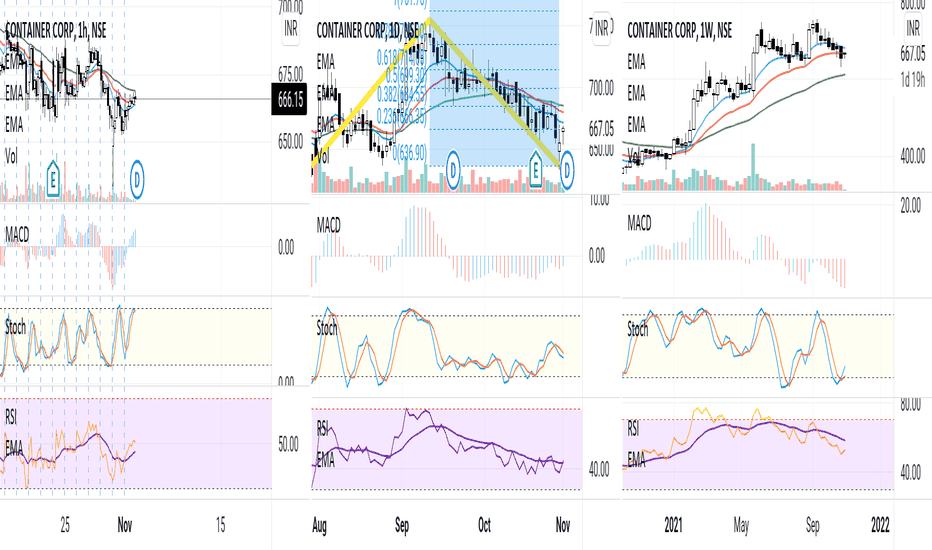Select the MACD legend on the 1D chart

coord(329,225)
